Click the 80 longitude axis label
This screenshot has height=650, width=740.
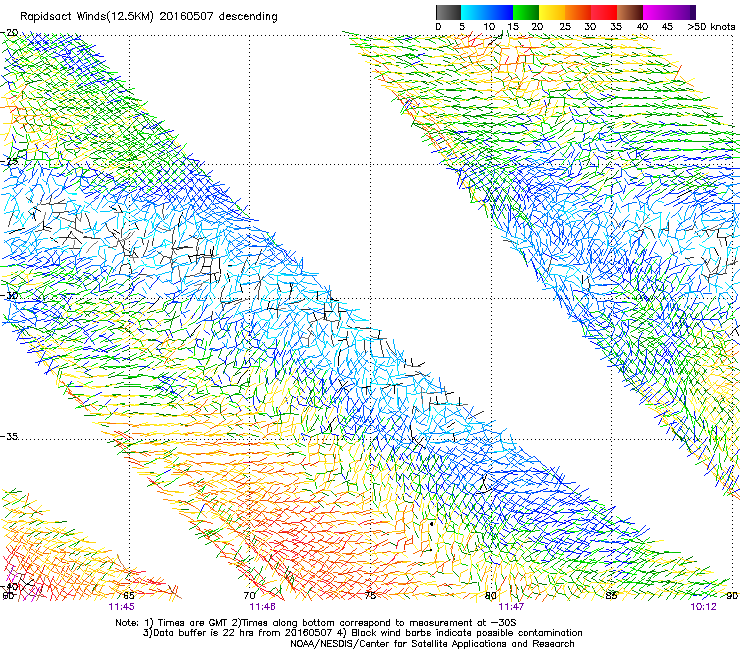[491, 596]
